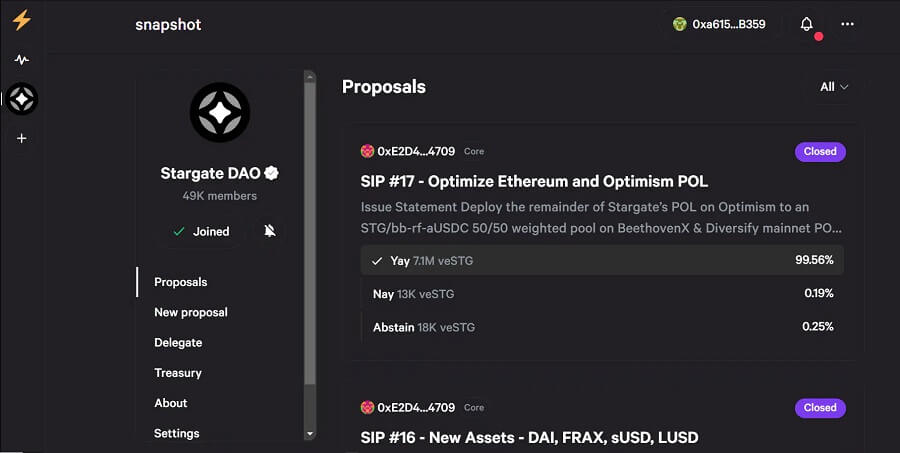Click the scrollbar down arrow in sidebar
900x453 pixels.
click(310, 434)
